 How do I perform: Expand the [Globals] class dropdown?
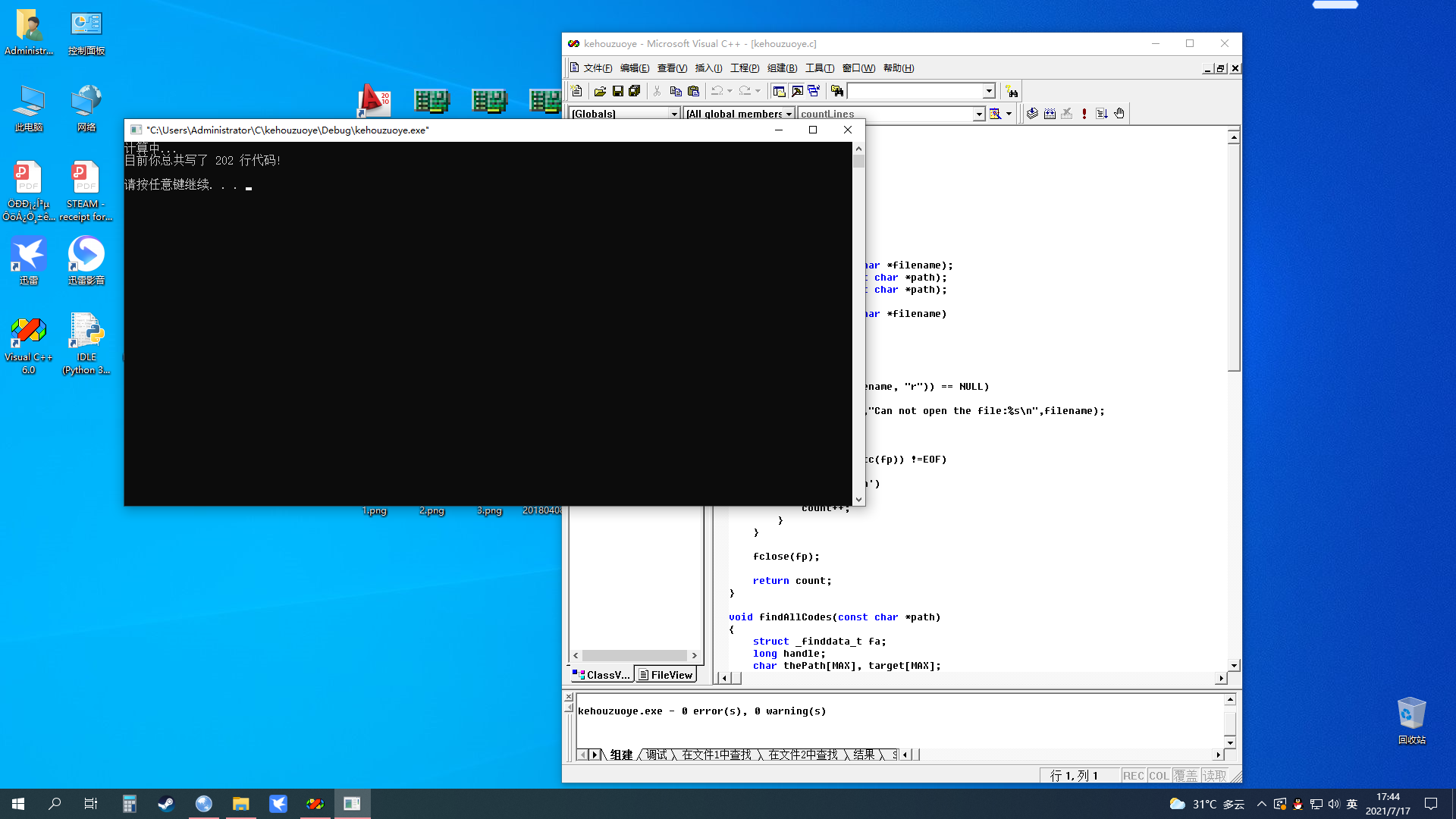[x=673, y=114]
